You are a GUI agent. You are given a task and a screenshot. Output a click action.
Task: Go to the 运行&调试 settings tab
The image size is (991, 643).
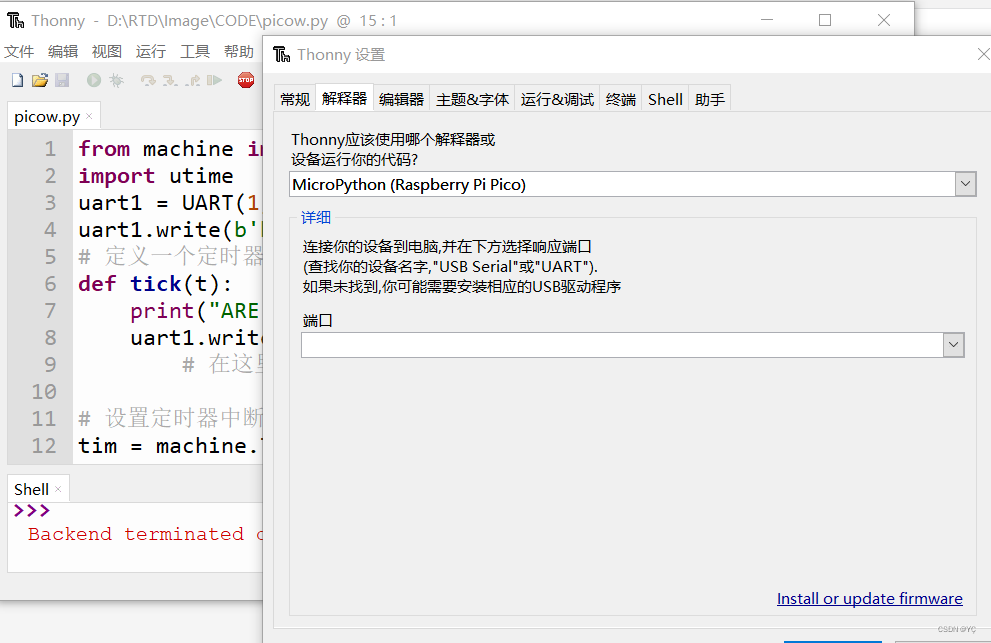point(557,99)
